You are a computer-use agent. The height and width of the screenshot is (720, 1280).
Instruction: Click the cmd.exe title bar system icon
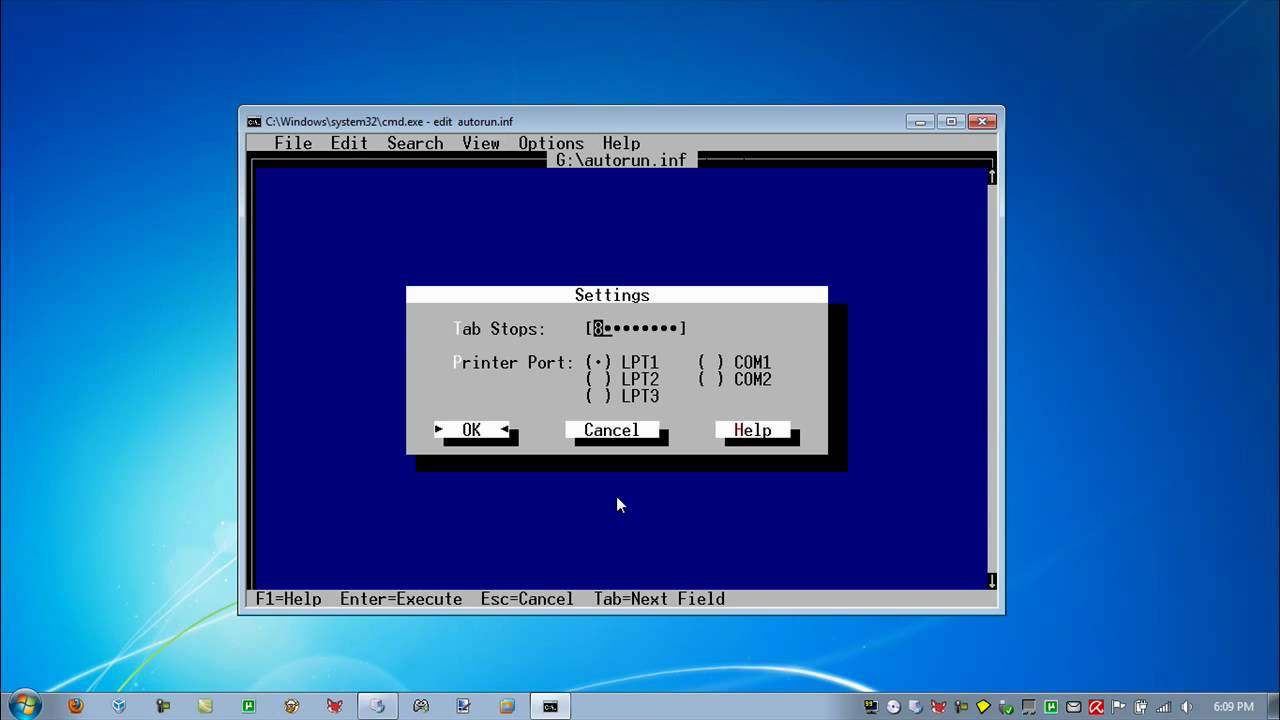point(254,122)
